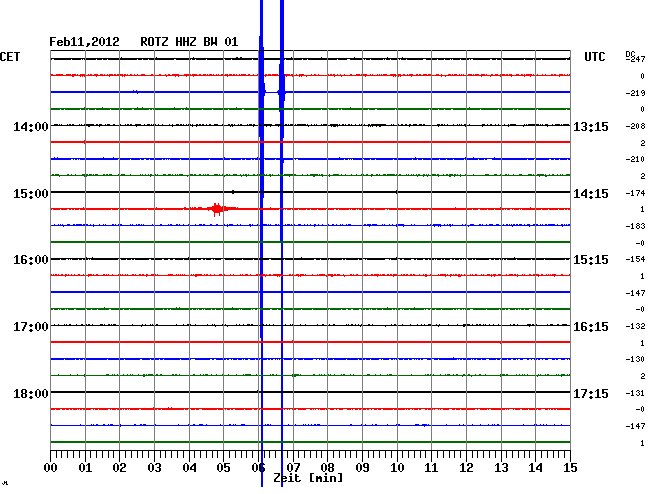Select minute axis tick label 03
Screen dimensions: 650x494
154,468
